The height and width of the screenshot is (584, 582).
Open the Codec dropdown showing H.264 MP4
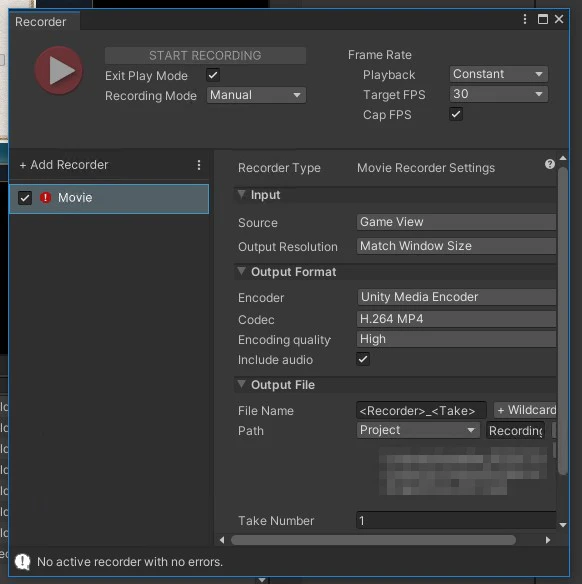[456, 319]
